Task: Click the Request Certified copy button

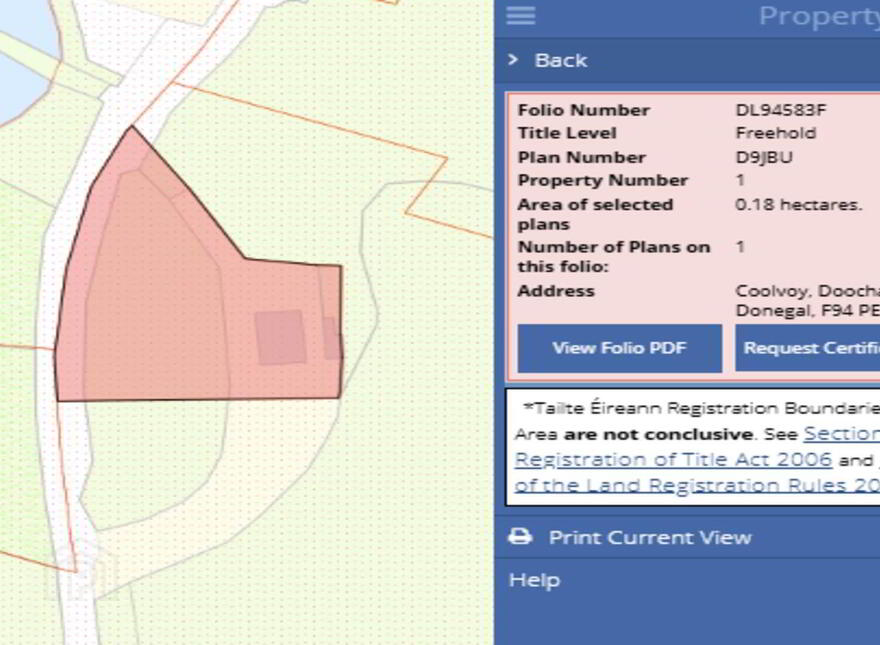Action: click(808, 348)
